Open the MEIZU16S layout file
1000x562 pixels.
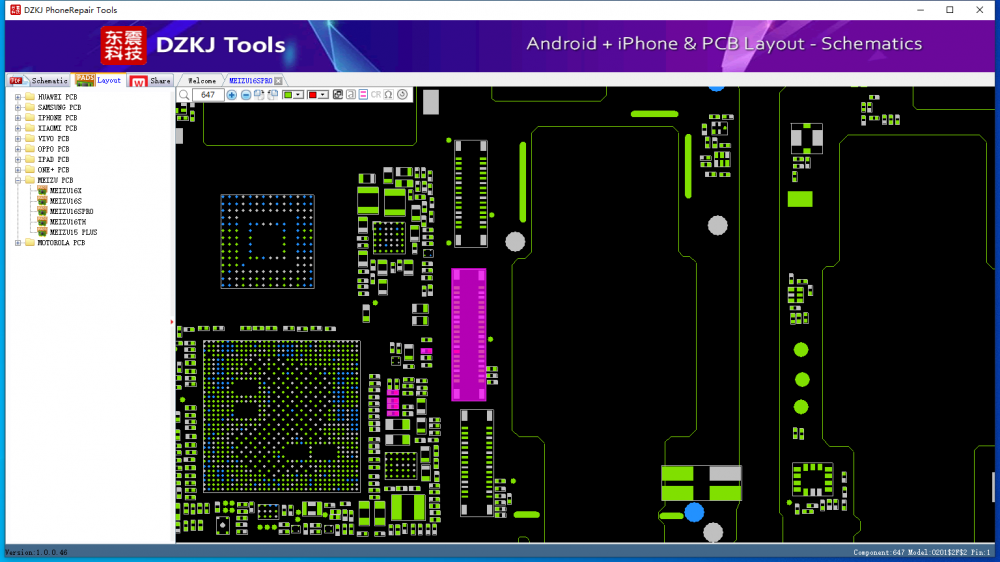(x=66, y=201)
